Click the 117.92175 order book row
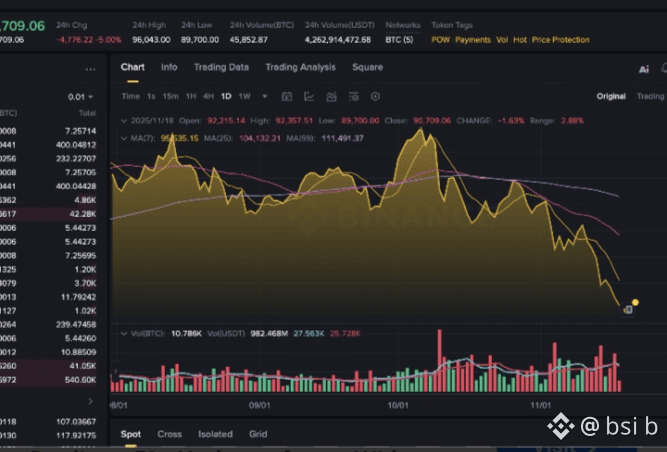This screenshot has width=667, height=452. click(48, 435)
